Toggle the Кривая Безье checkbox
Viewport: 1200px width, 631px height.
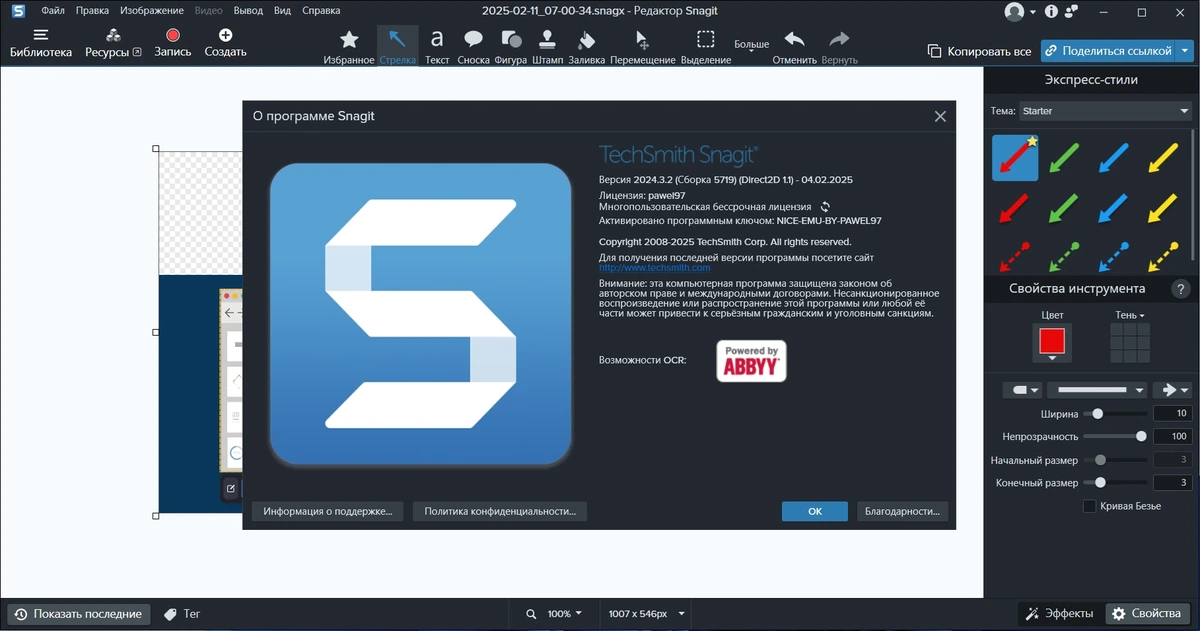1090,506
